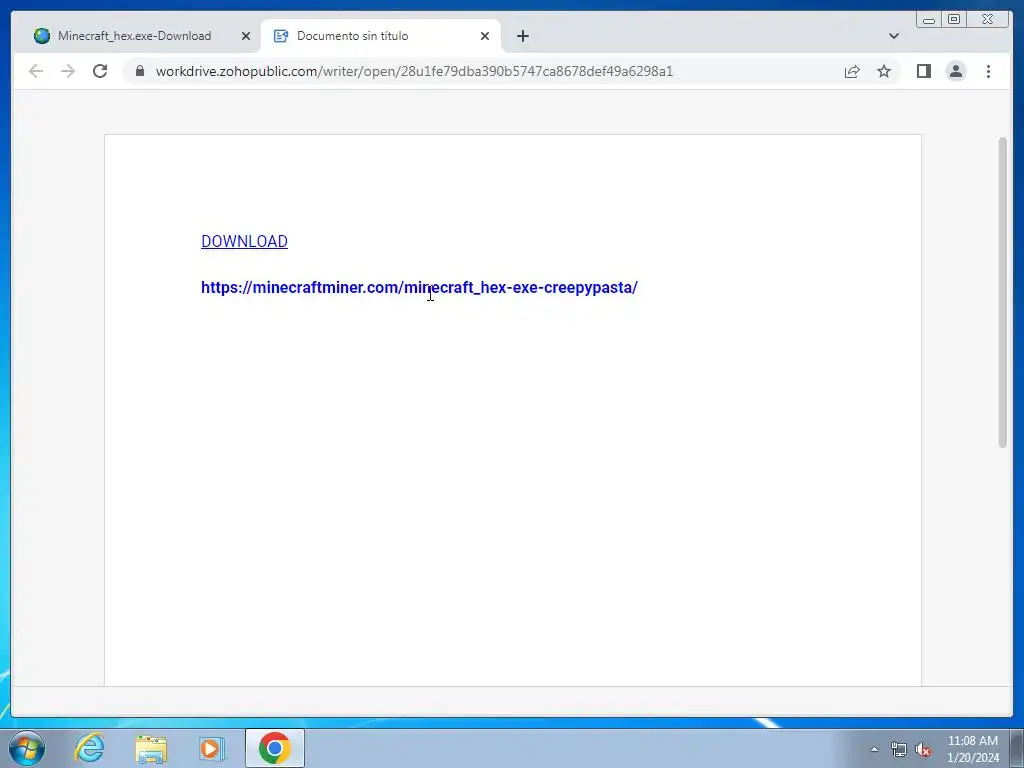Open the Windows Start menu
This screenshot has height=768, width=1024.
point(27,748)
